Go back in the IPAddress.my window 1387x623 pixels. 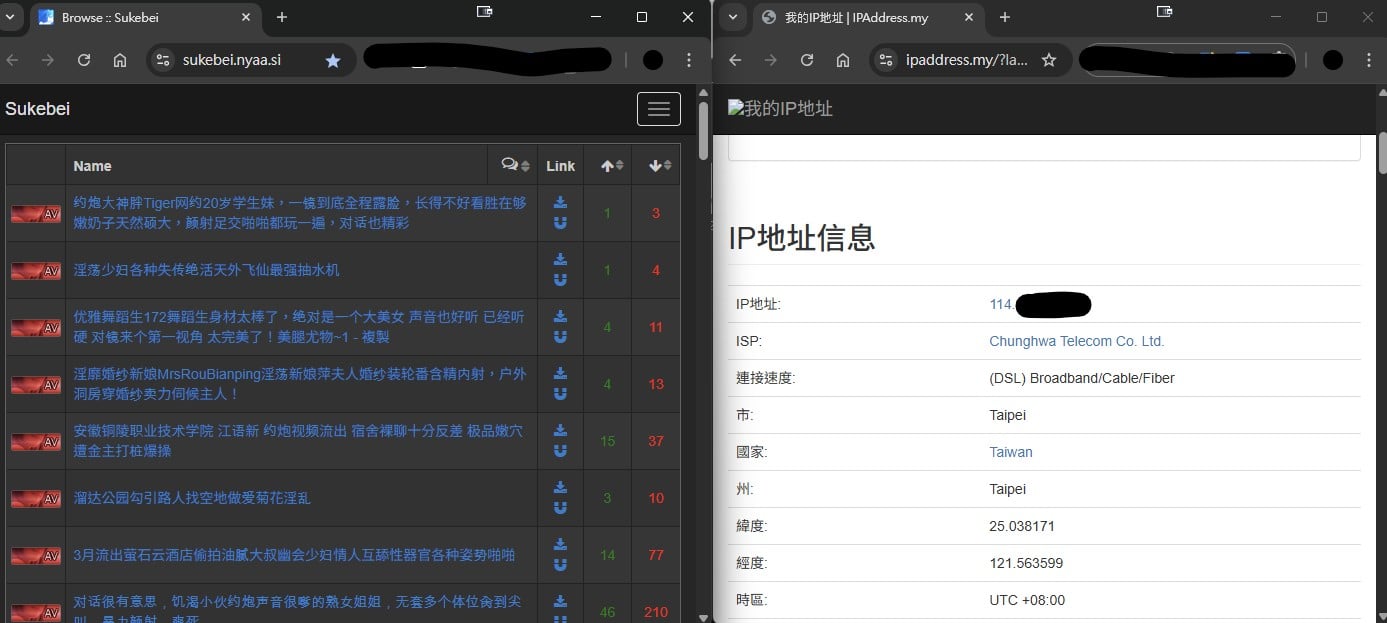[735, 60]
